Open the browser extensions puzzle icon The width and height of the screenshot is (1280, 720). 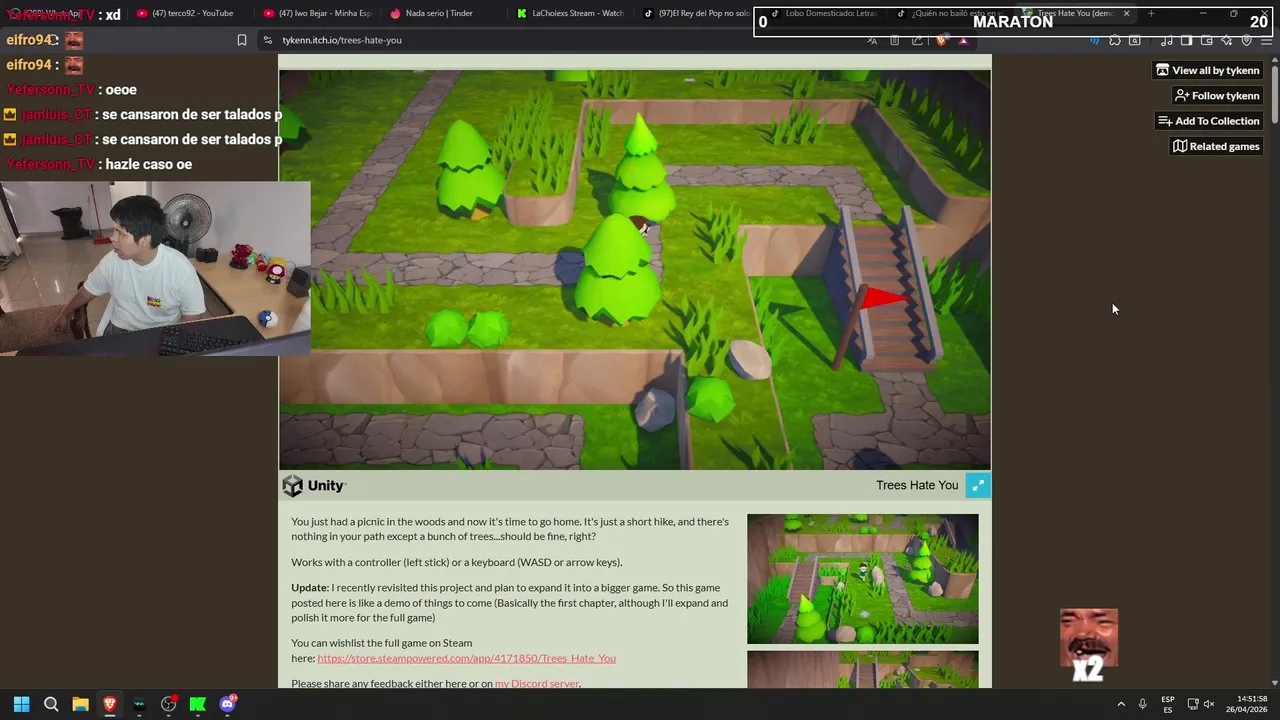click(1115, 40)
